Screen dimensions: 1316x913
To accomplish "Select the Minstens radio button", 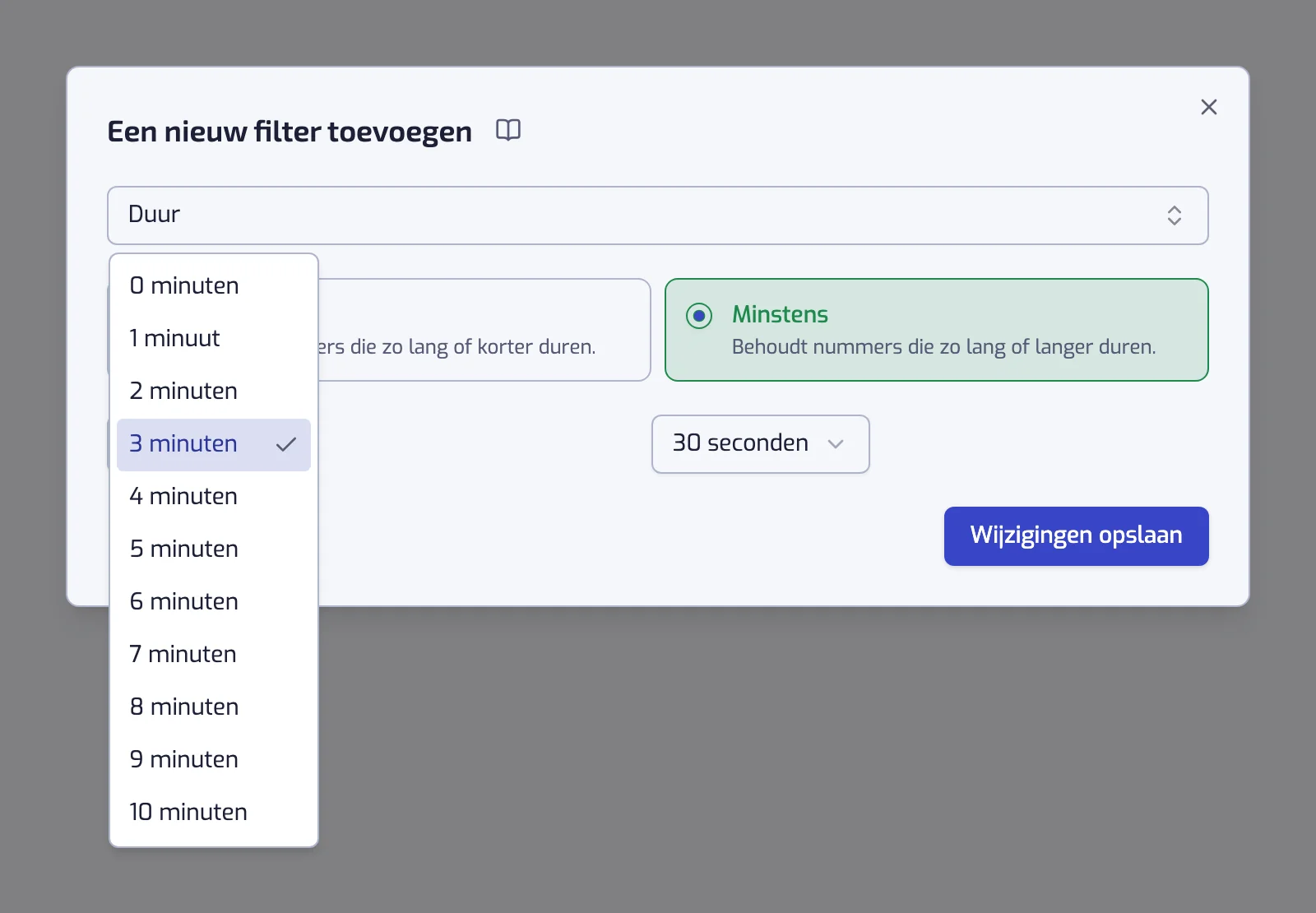I will [x=699, y=315].
